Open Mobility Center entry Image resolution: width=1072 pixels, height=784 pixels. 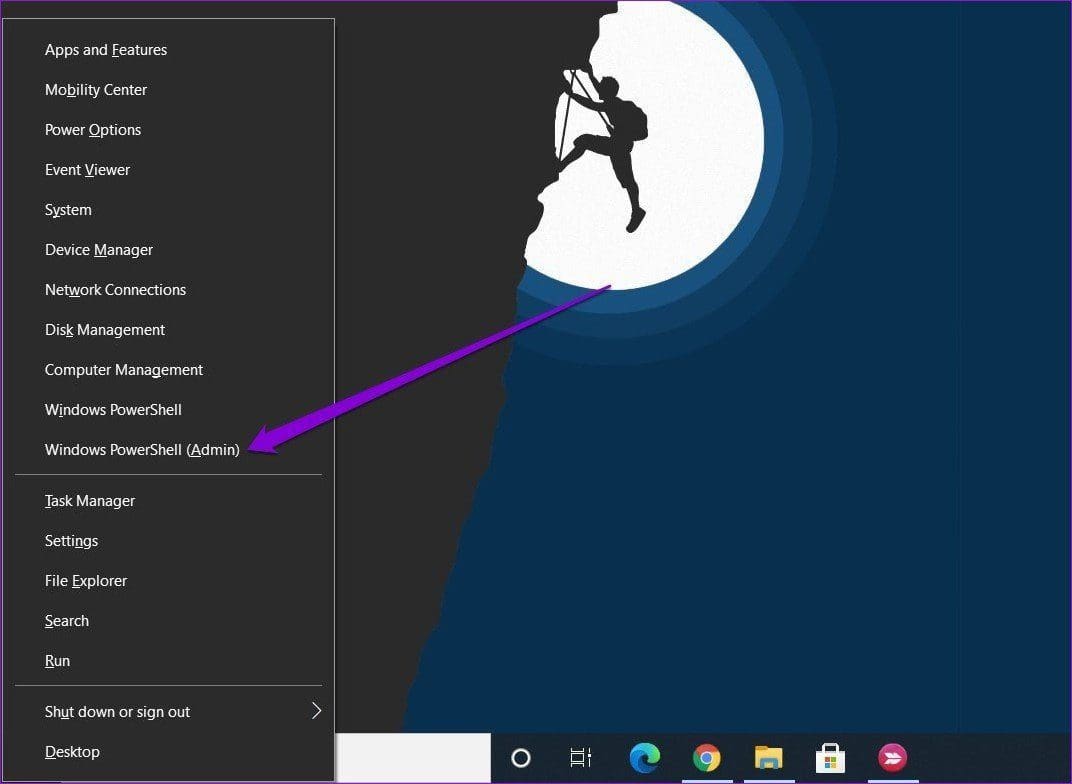pyautogui.click(x=168, y=90)
